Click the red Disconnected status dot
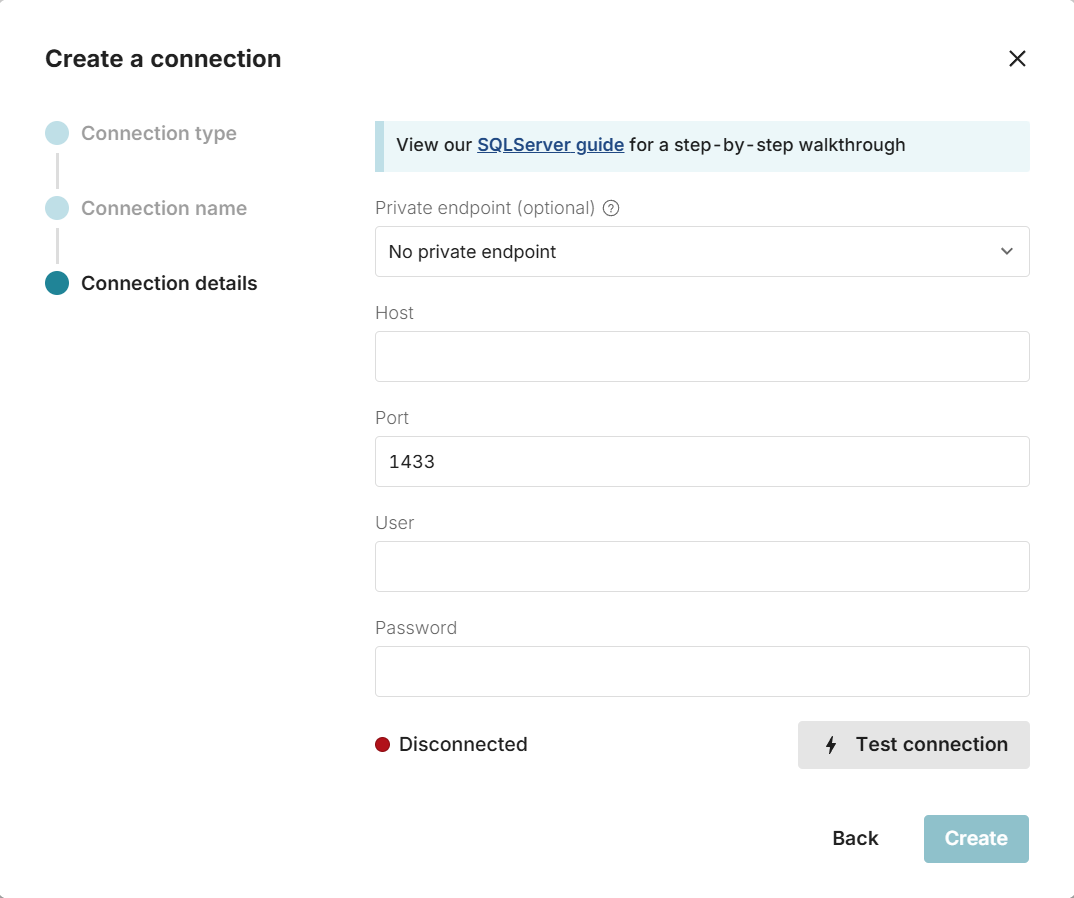The image size is (1074, 898). (382, 744)
